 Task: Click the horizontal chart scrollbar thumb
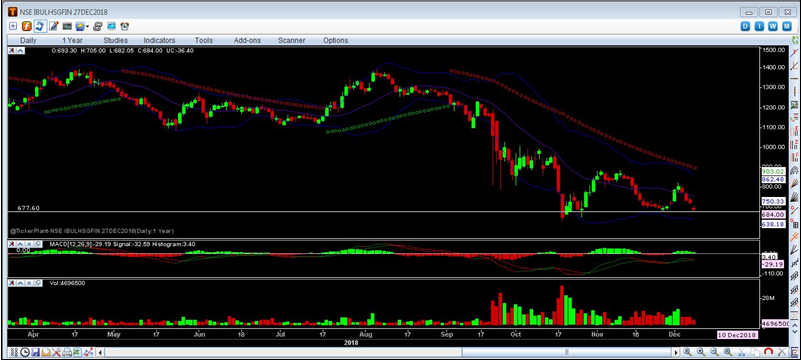pyautogui.click(x=567, y=352)
